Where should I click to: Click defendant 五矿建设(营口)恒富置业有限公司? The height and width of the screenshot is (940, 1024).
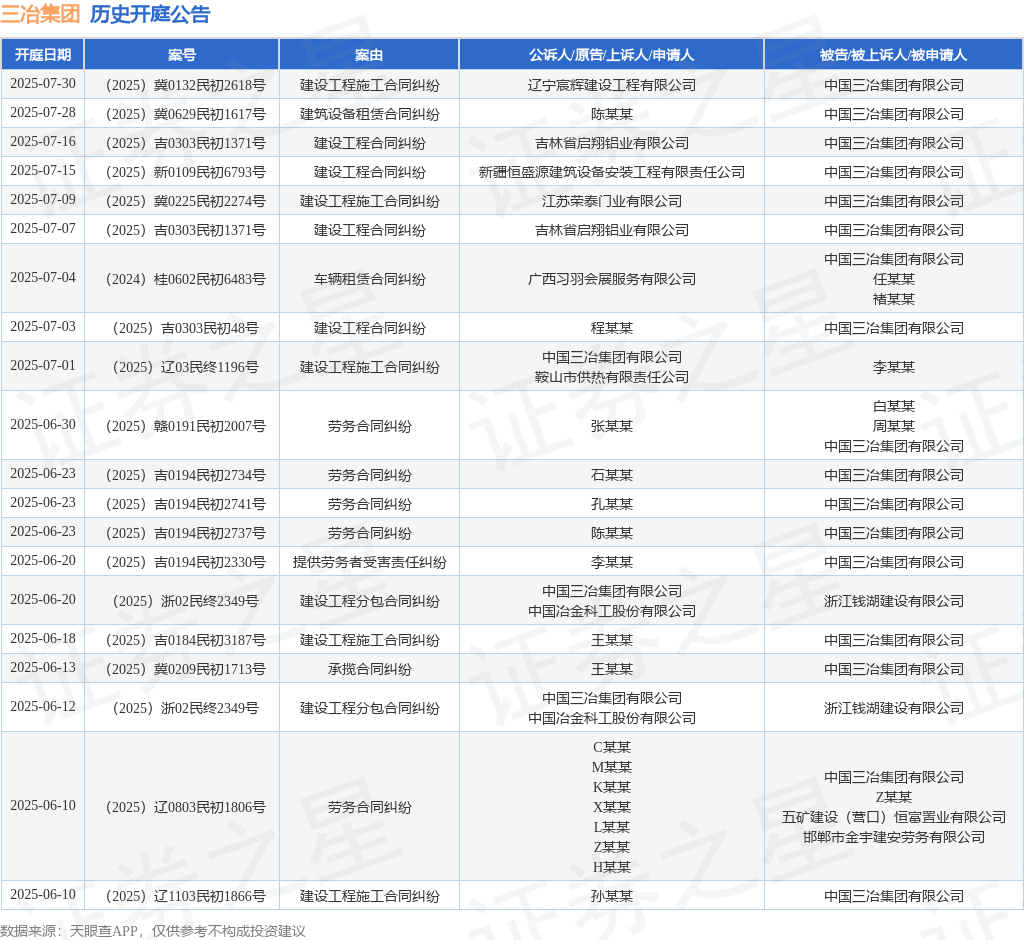pyautogui.click(x=894, y=817)
